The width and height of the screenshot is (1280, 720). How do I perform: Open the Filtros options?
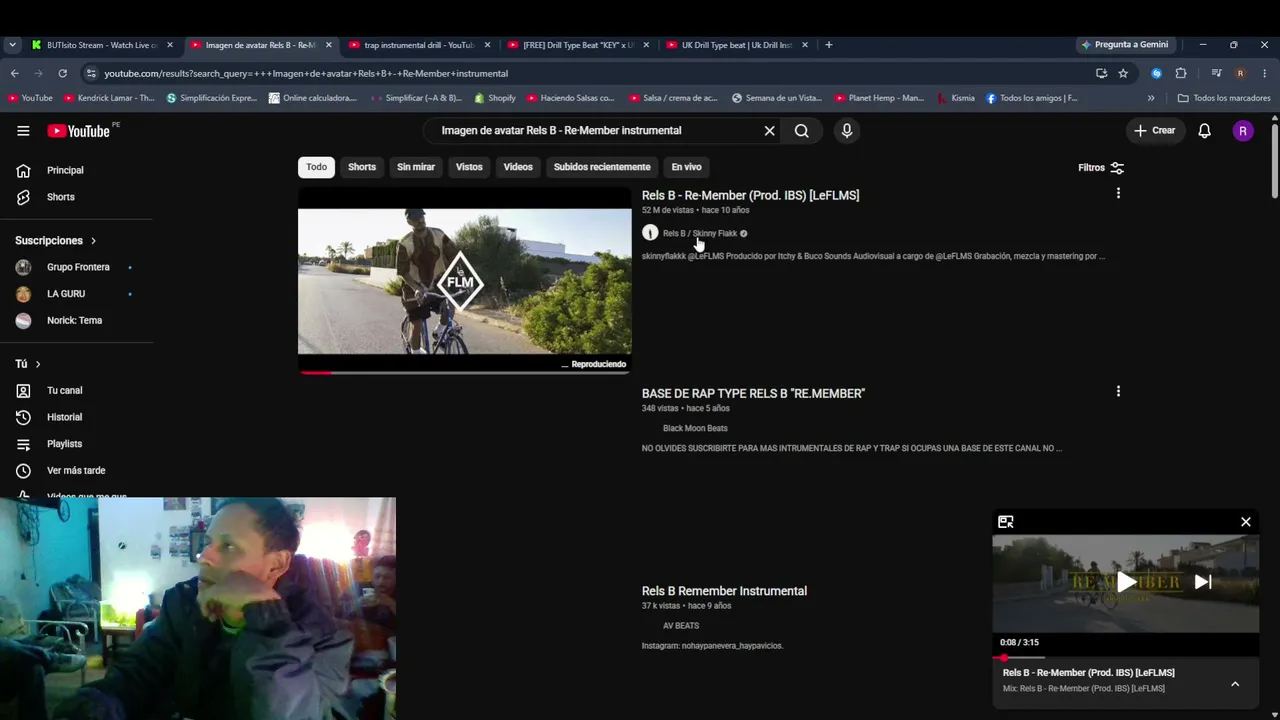coord(1101,168)
